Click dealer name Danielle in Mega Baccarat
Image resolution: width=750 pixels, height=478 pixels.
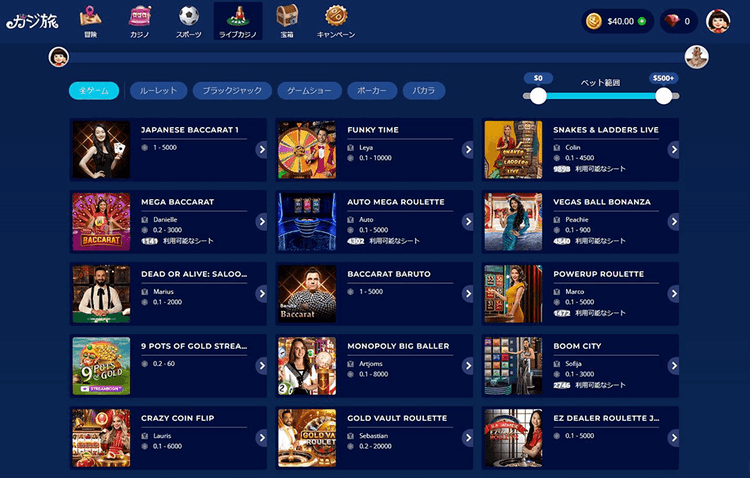coord(165,220)
